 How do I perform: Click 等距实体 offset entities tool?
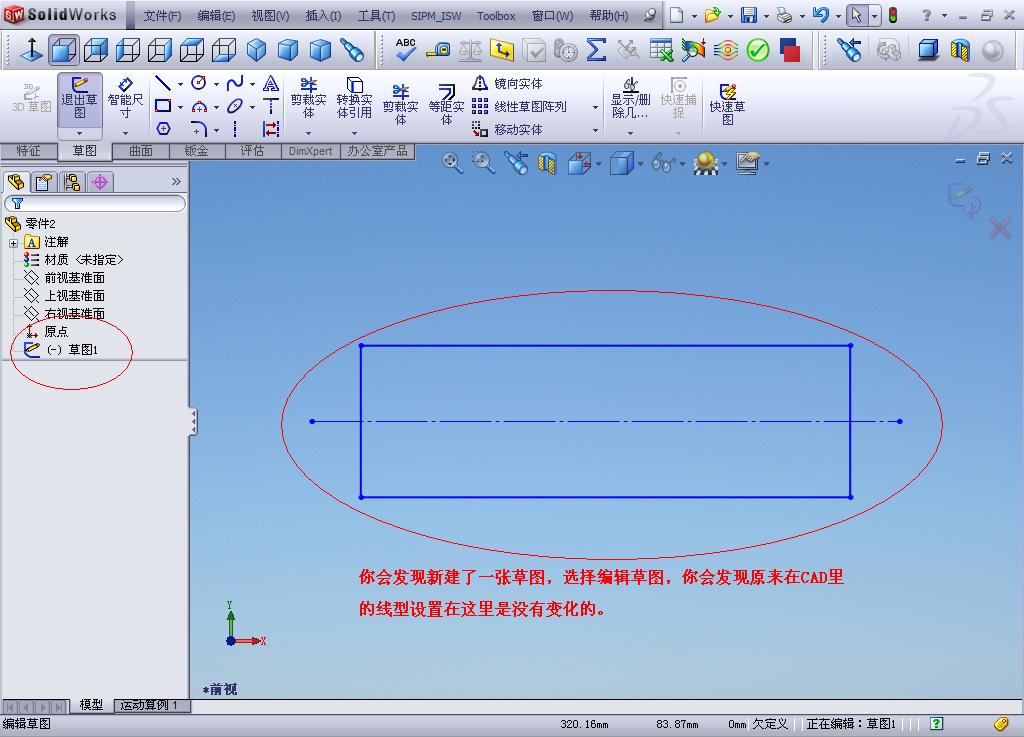pos(446,104)
